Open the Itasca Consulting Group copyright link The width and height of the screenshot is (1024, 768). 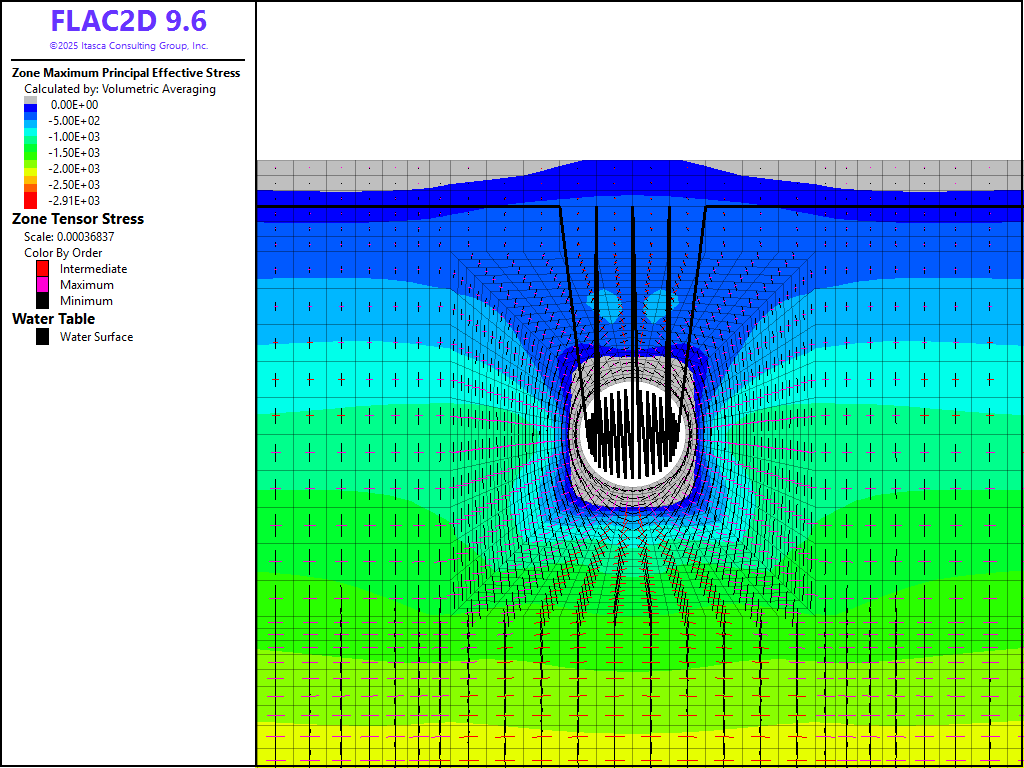pos(129,46)
